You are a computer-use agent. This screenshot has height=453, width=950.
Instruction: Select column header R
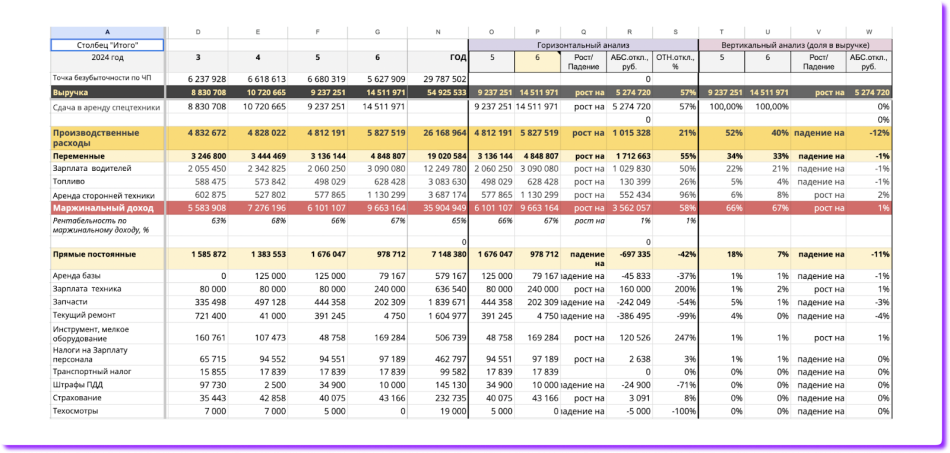[629, 31]
